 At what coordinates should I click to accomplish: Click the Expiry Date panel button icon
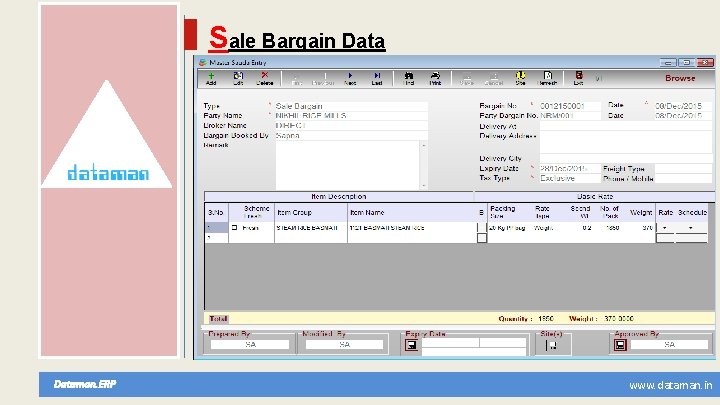[411, 345]
